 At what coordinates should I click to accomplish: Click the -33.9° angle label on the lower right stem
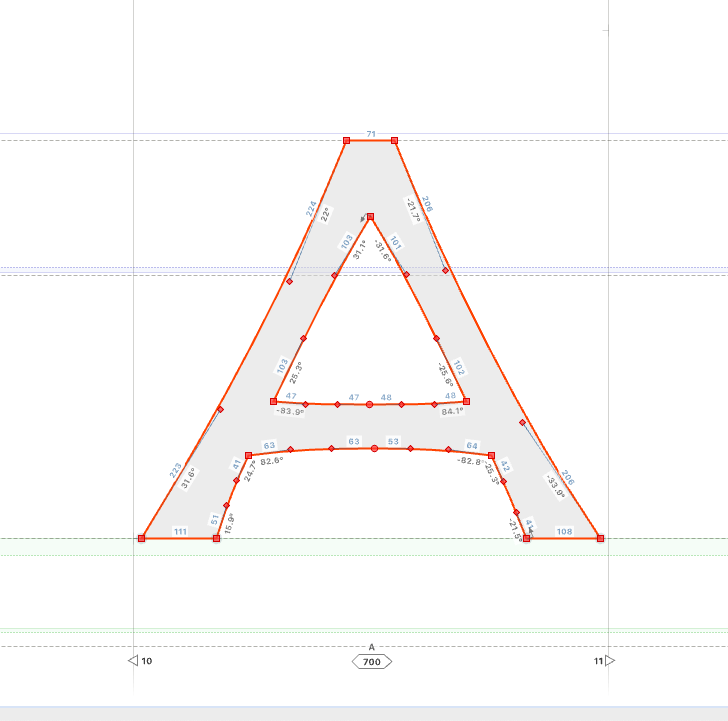coord(555,486)
